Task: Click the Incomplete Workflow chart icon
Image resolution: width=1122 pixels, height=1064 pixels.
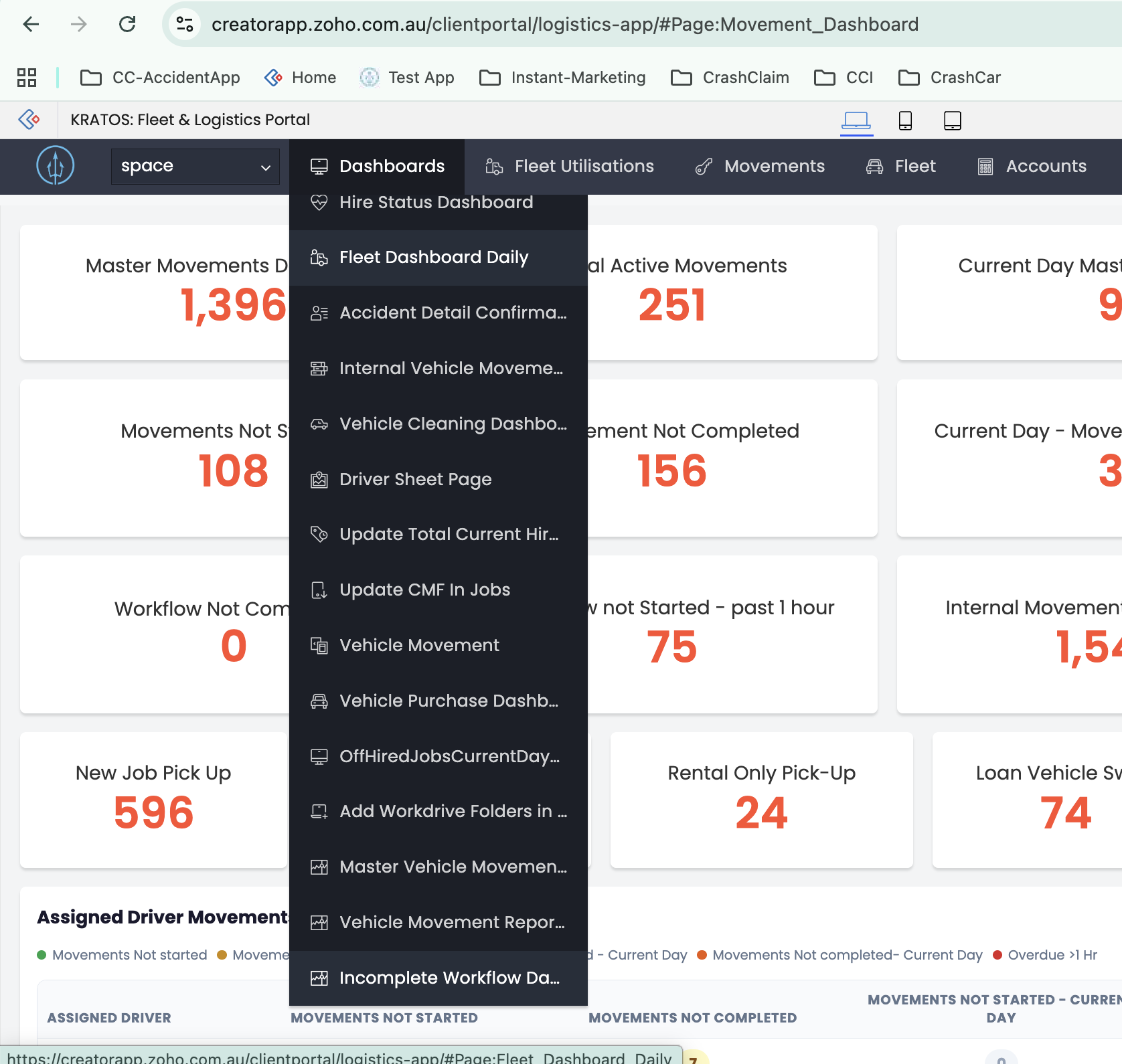Action: (319, 978)
